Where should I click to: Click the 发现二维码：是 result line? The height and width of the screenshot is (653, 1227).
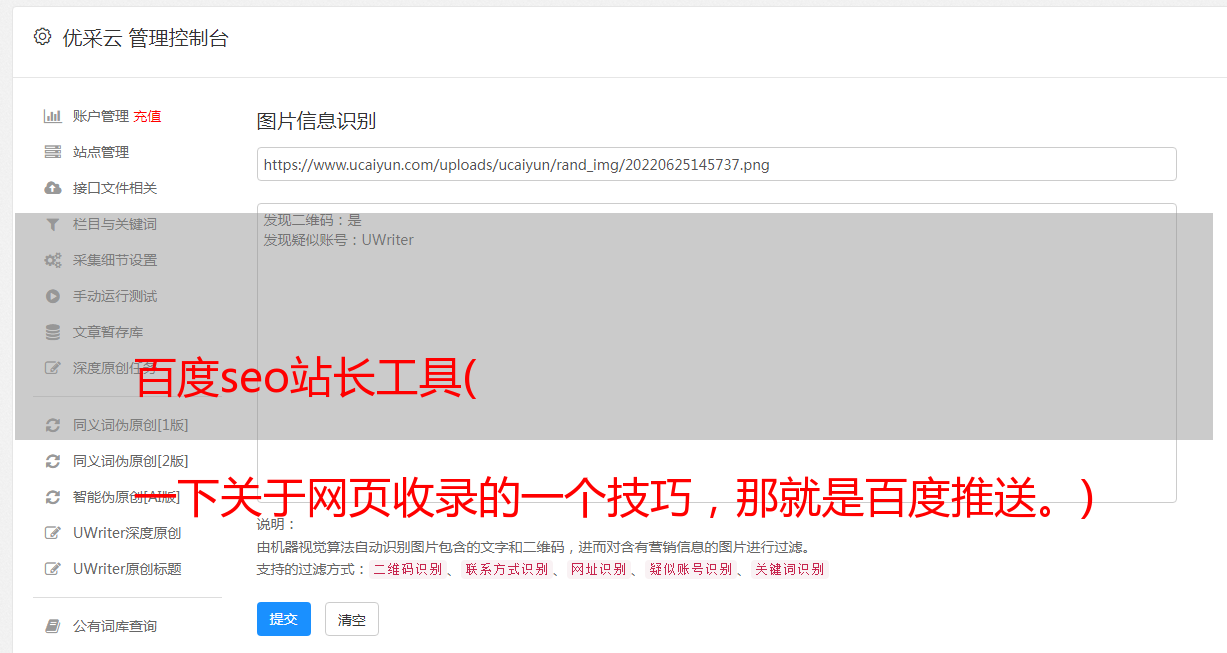click(313, 220)
